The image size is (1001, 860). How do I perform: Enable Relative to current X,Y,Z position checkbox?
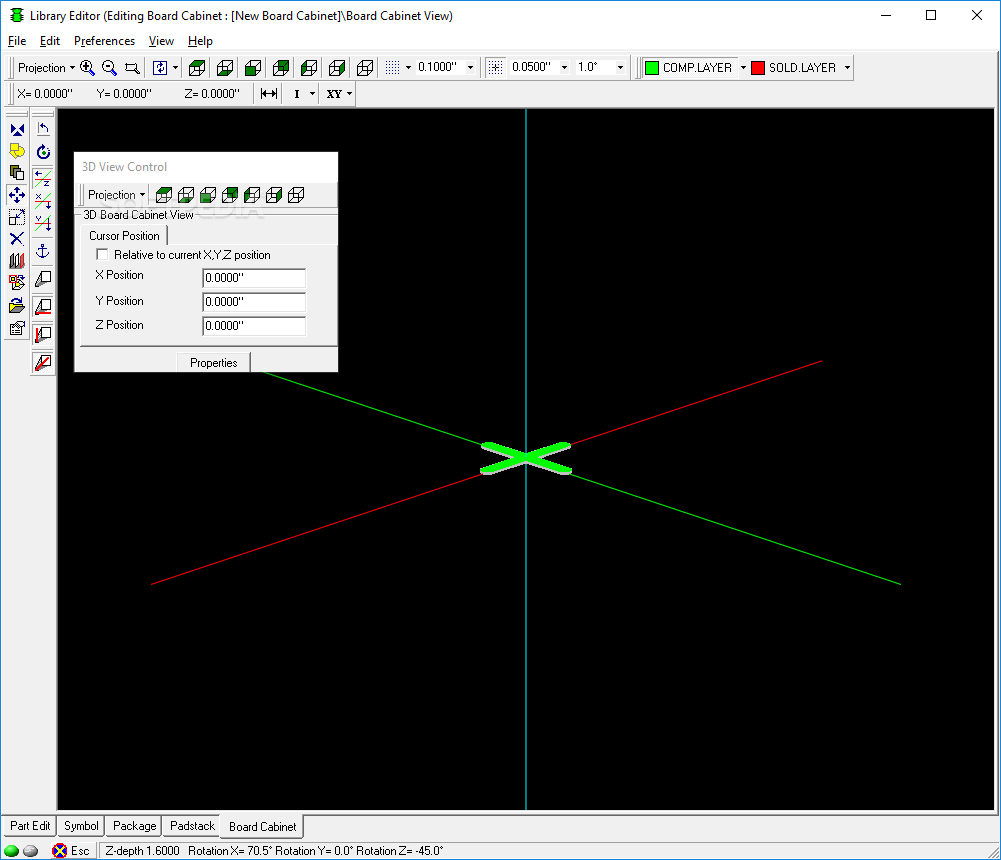click(102, 255)
